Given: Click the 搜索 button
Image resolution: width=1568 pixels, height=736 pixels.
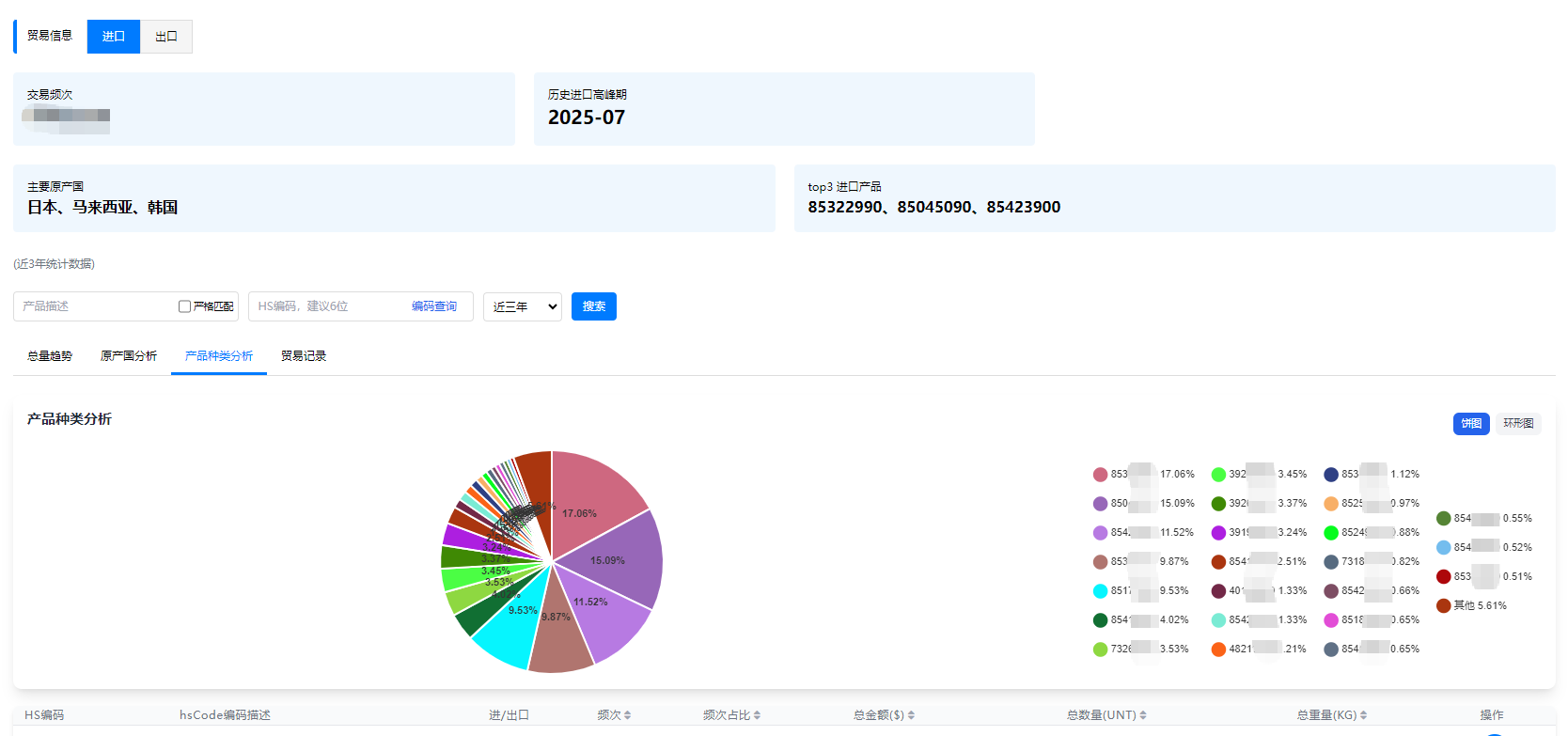Looking at the screenshot, I should 594,306.
